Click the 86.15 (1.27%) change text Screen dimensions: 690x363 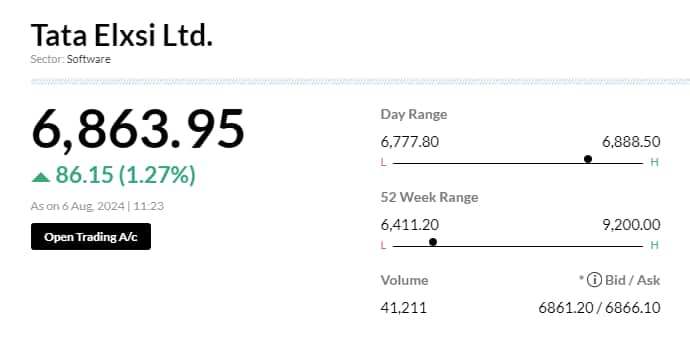pos(125,175)
